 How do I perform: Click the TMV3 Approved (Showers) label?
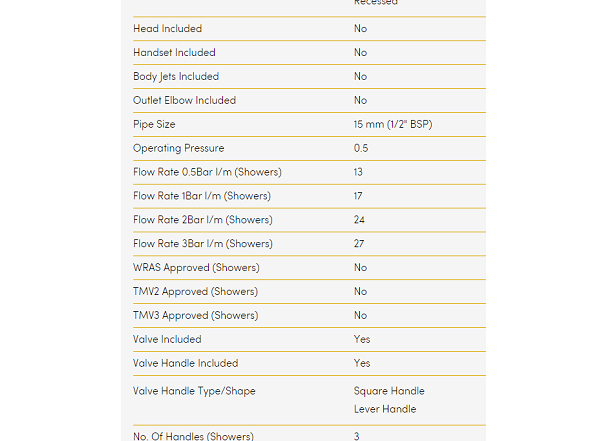coord(195,316)
